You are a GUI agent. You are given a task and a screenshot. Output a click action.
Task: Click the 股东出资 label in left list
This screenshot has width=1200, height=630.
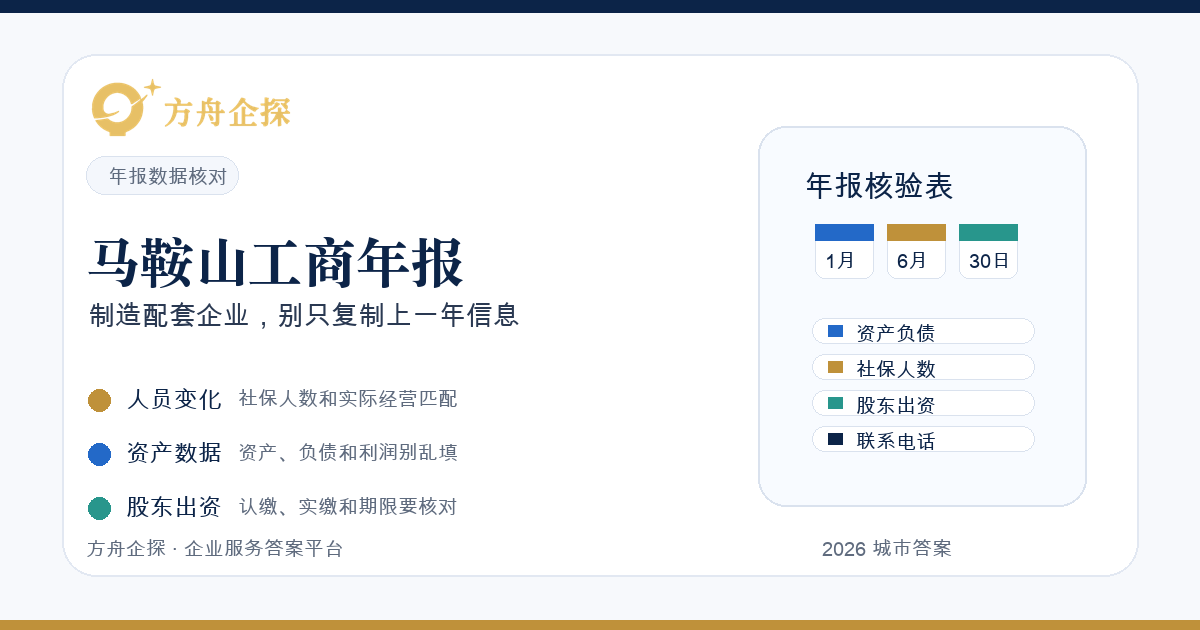point(174,507)
